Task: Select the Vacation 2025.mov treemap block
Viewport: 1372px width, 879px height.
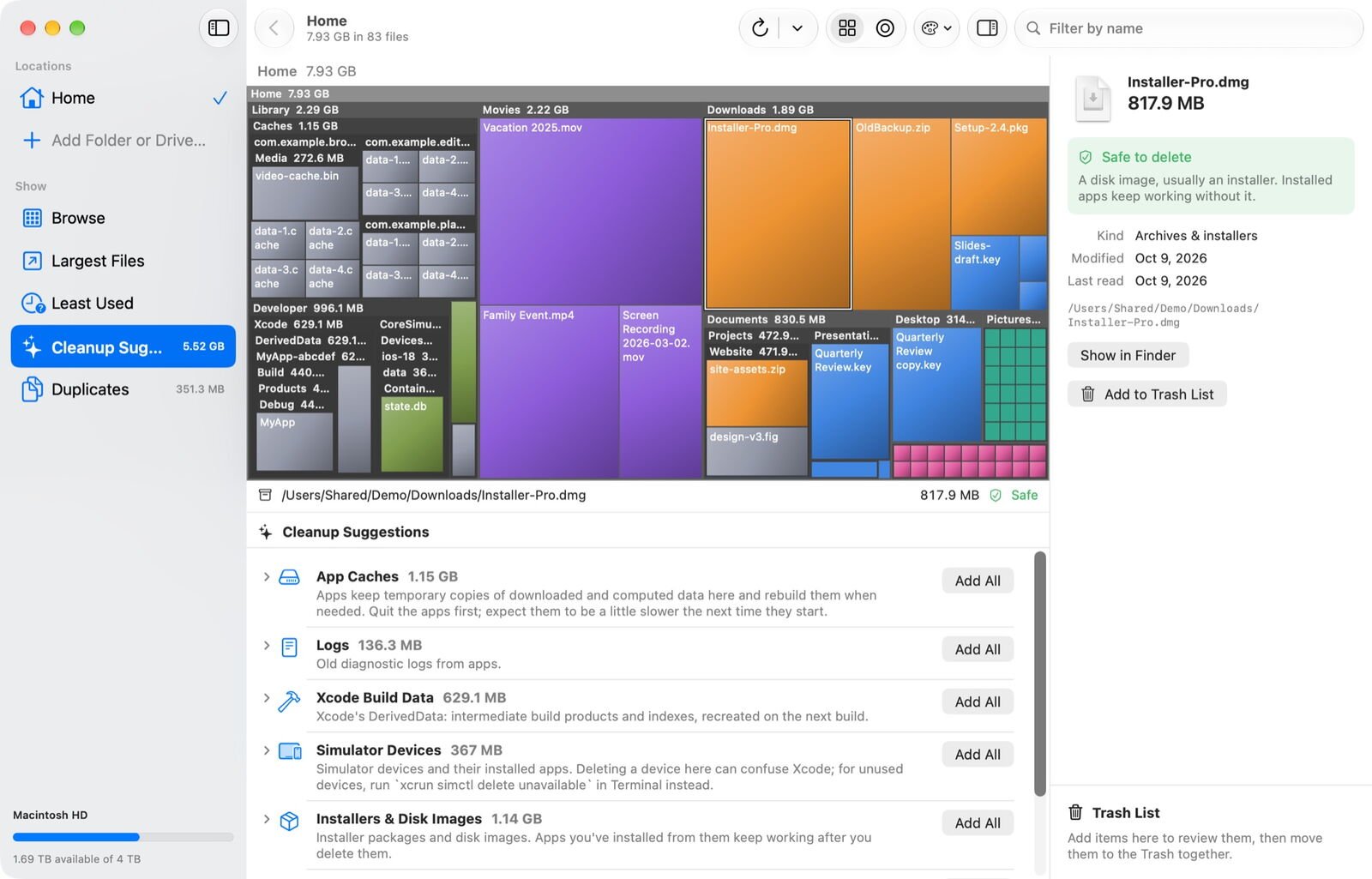Action: [x=591, y=212]
